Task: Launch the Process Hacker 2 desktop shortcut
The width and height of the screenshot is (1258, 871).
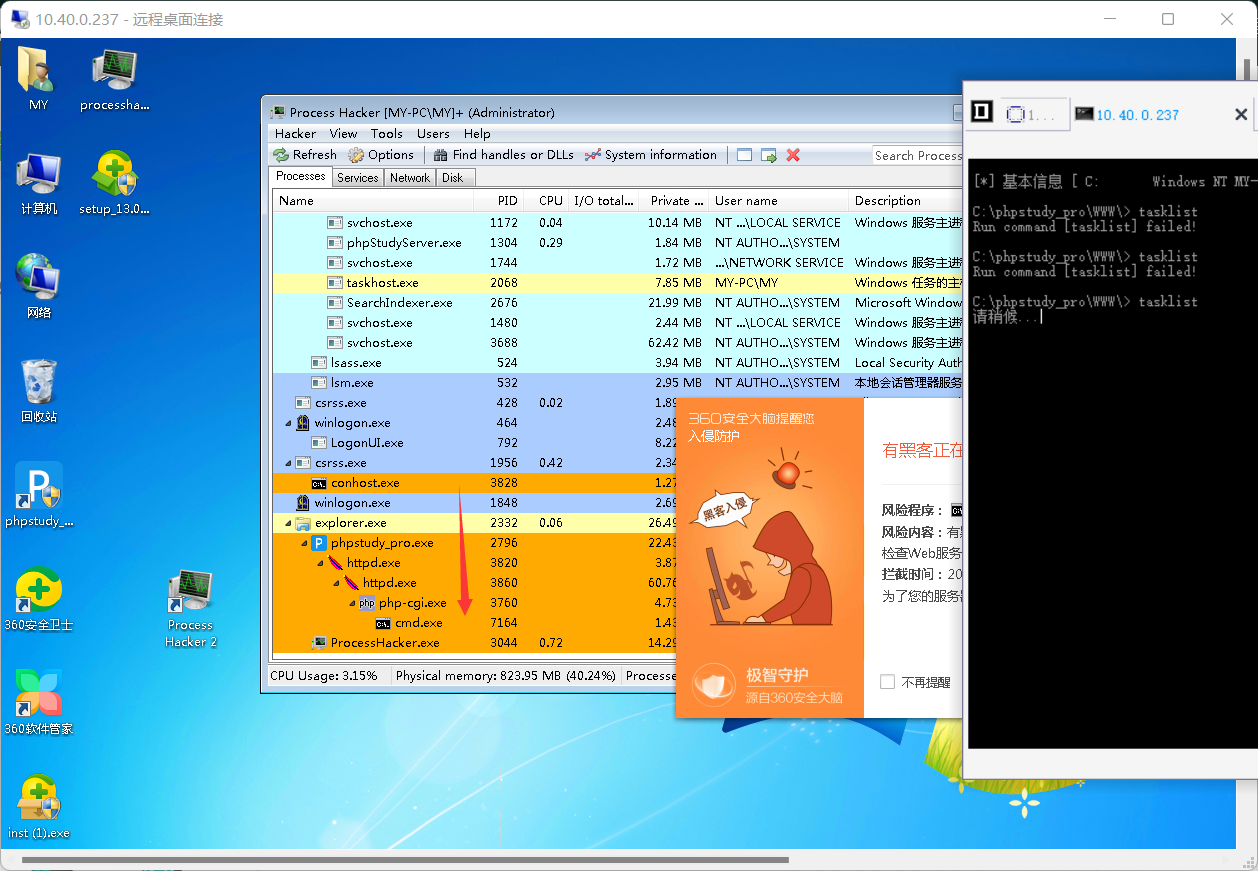Action: [190, 607]
